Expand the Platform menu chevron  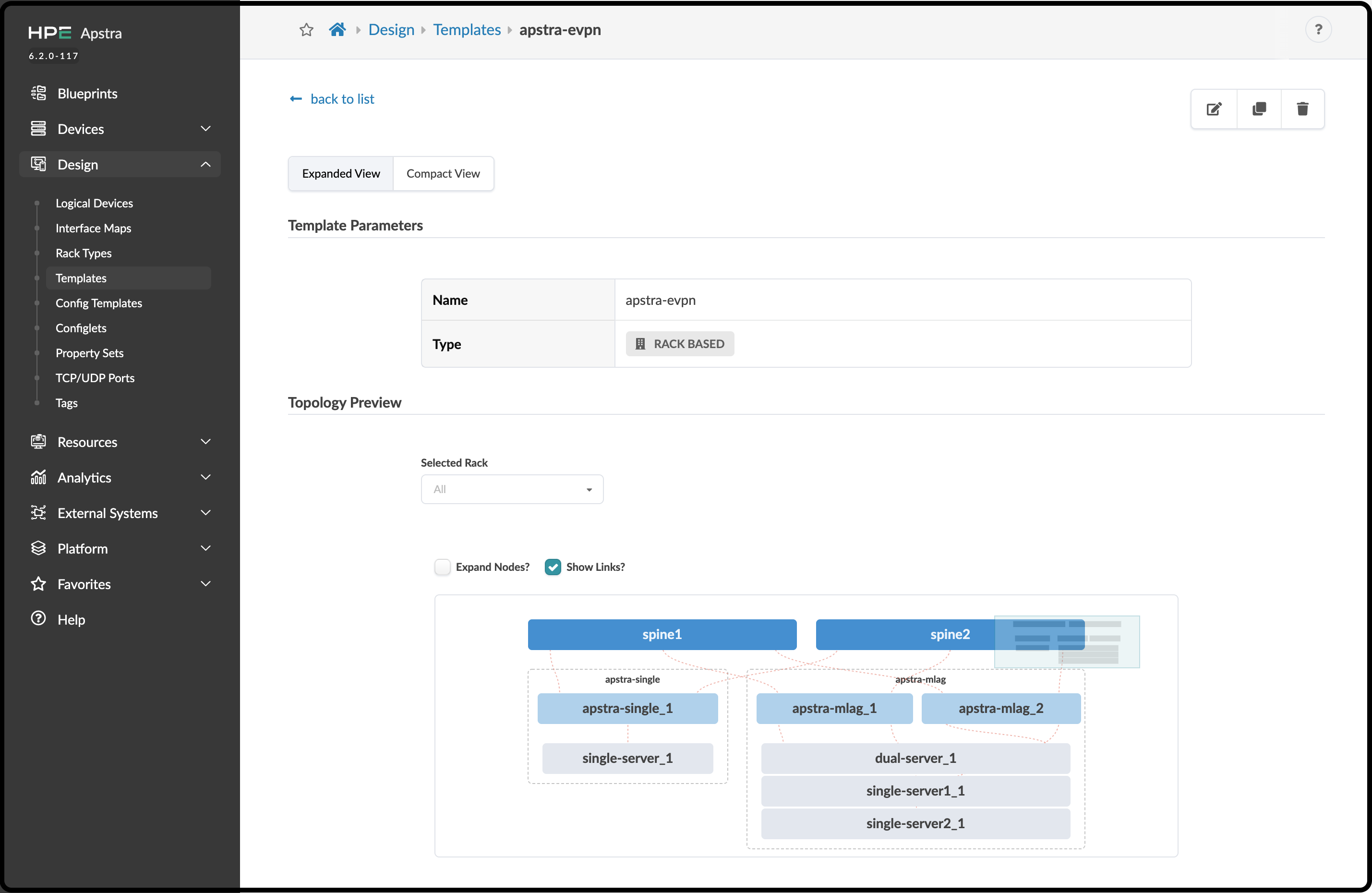(206, 548)
